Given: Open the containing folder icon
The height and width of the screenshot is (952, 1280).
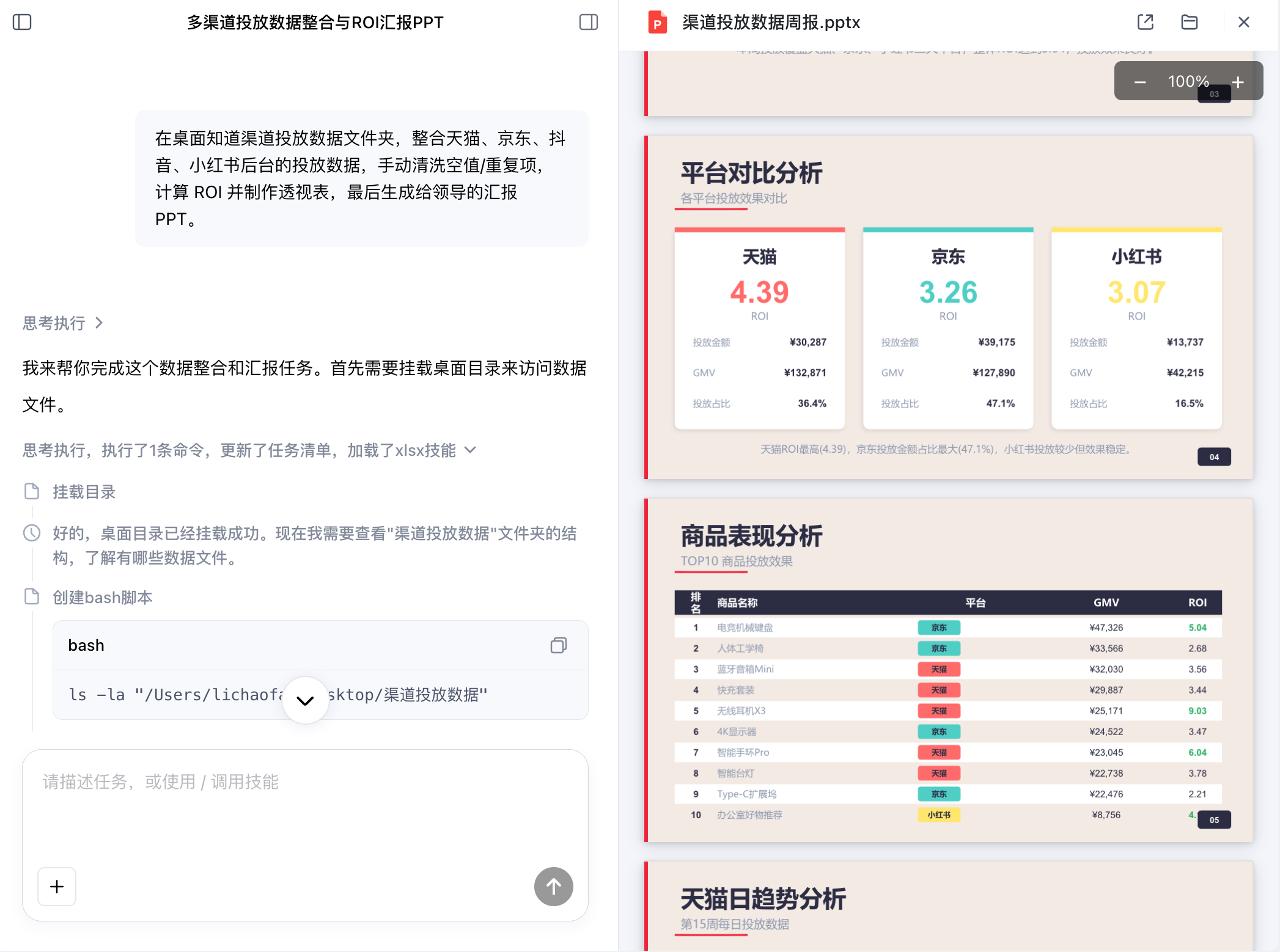Looking at the screenshot, I should point(1189,23).
